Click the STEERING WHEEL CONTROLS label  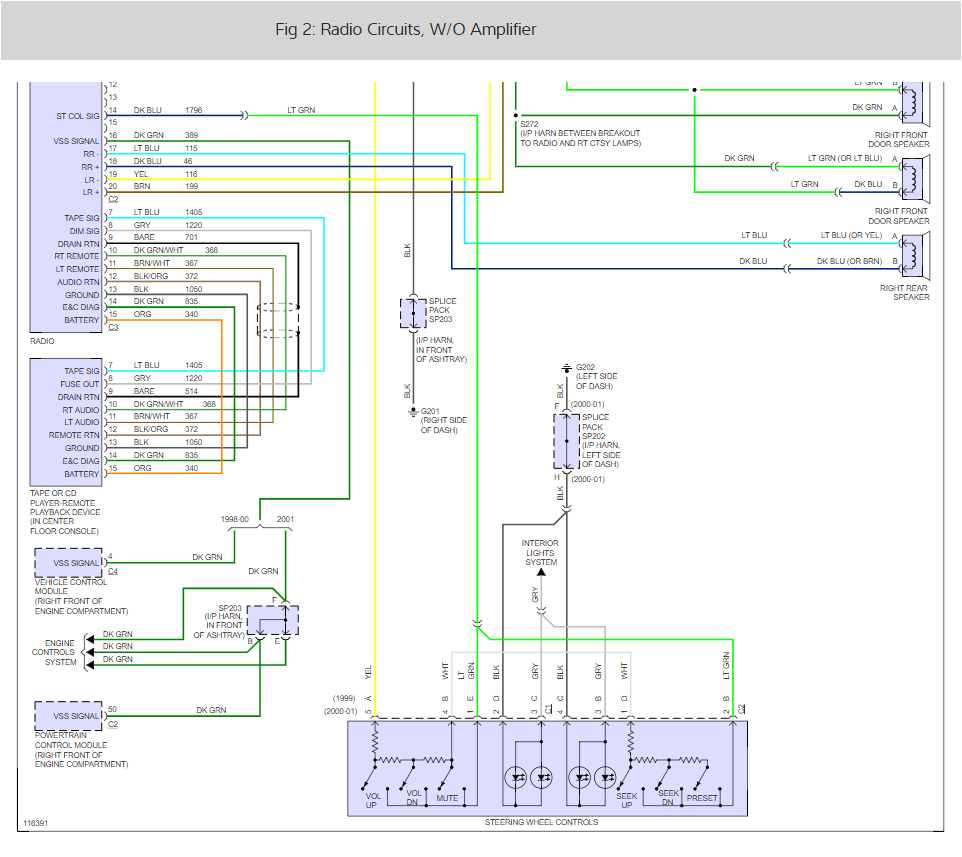click(x=540, y=821)
